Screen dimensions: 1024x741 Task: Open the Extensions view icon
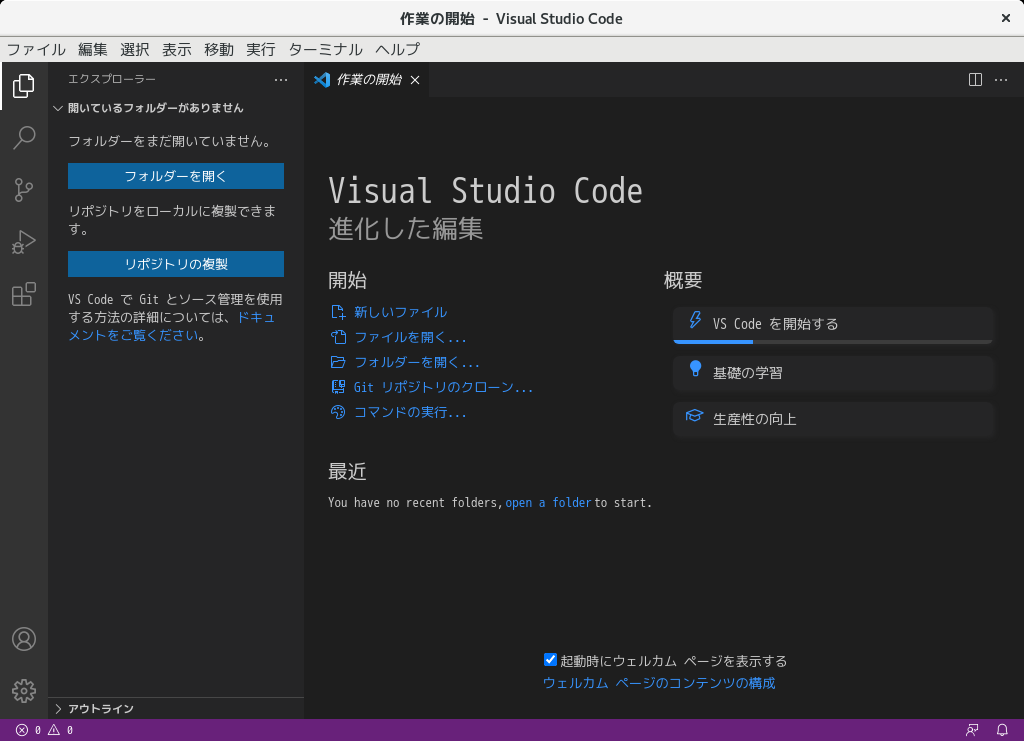point(24,294)
